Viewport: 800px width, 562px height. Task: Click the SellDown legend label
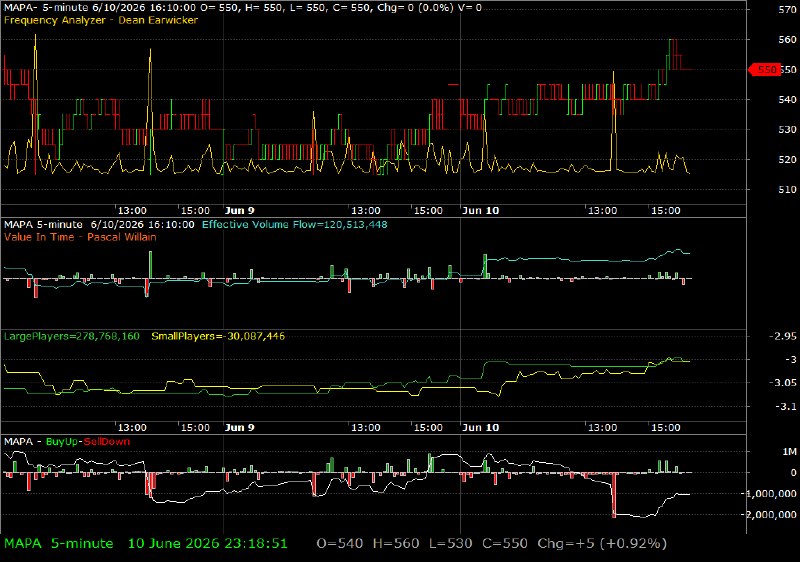[107, 442]
